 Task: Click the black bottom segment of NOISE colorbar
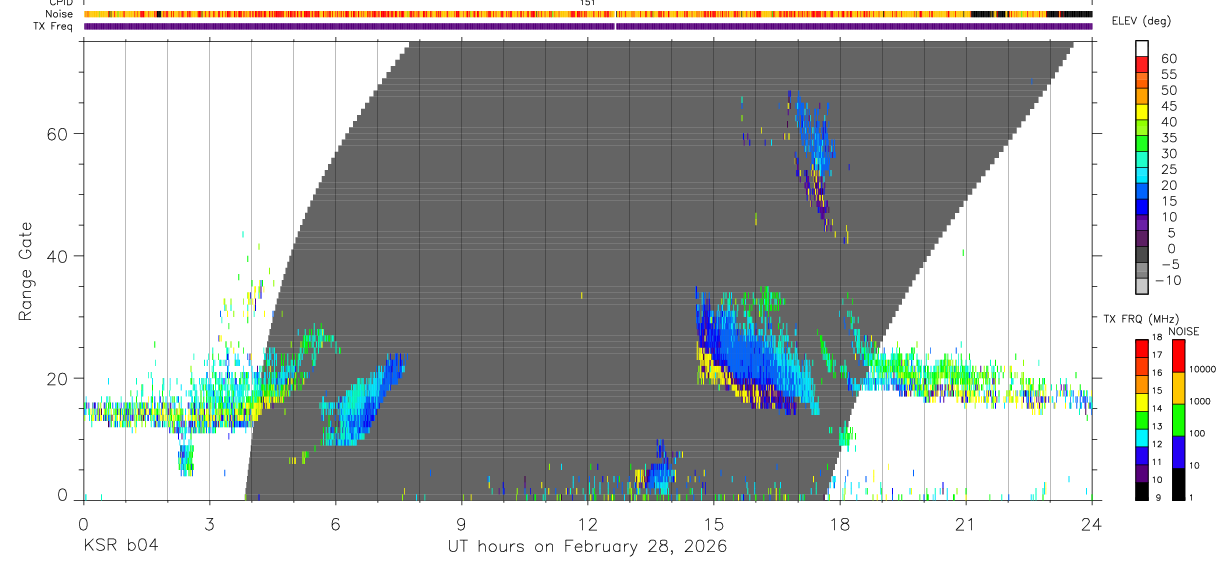1178,483
